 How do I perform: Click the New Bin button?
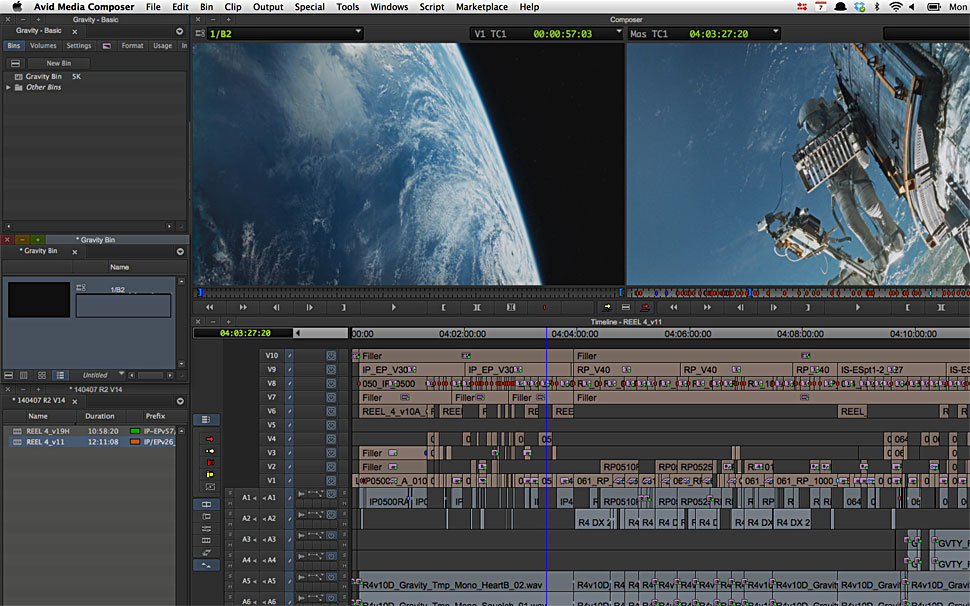point(59,63)
